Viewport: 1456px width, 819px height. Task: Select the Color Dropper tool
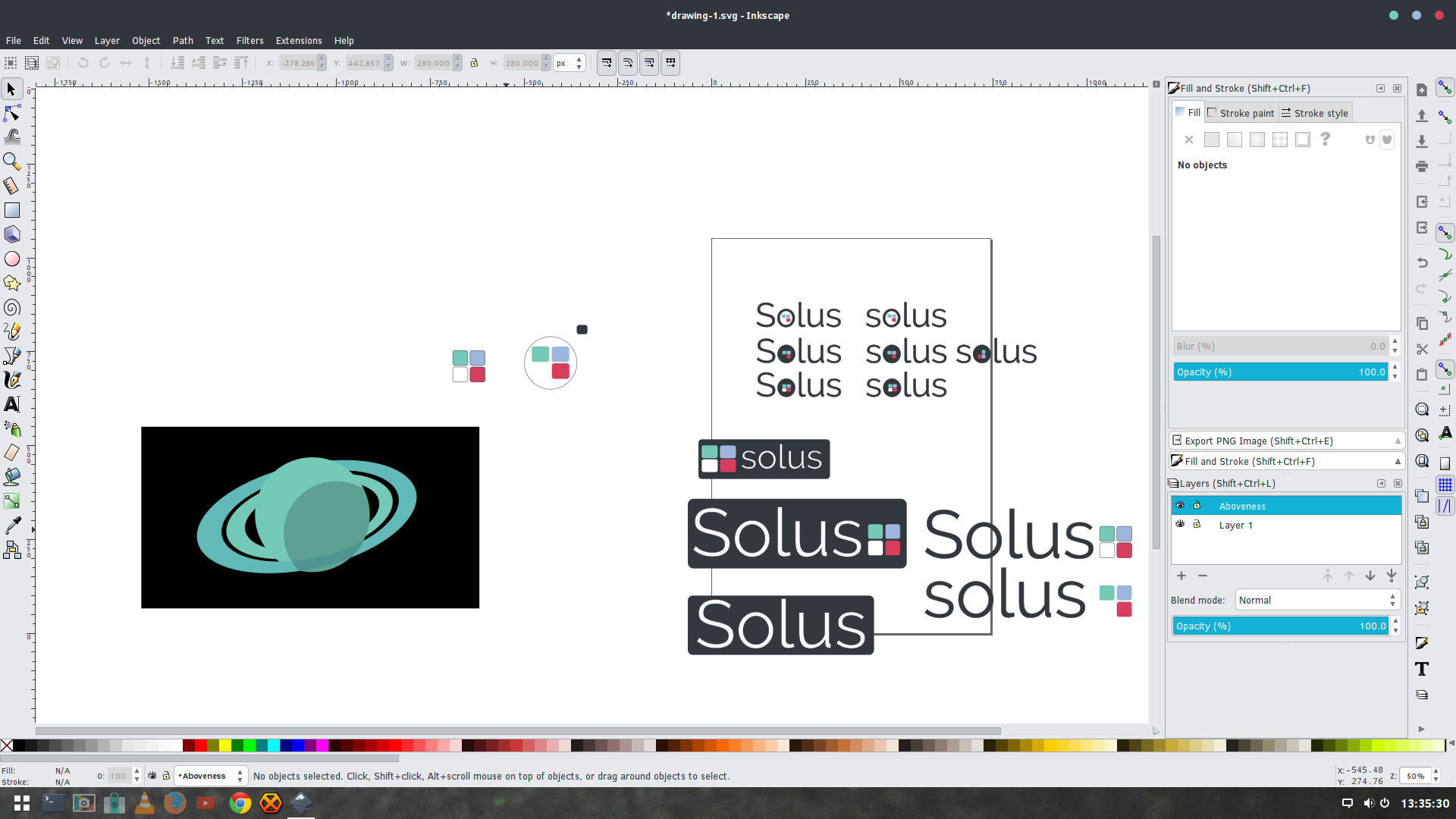(x=11, y=526)
